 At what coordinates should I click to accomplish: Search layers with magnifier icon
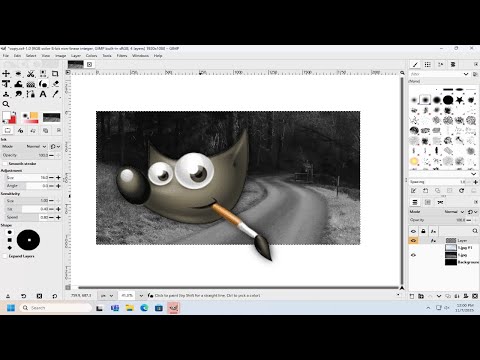(475, 231)
